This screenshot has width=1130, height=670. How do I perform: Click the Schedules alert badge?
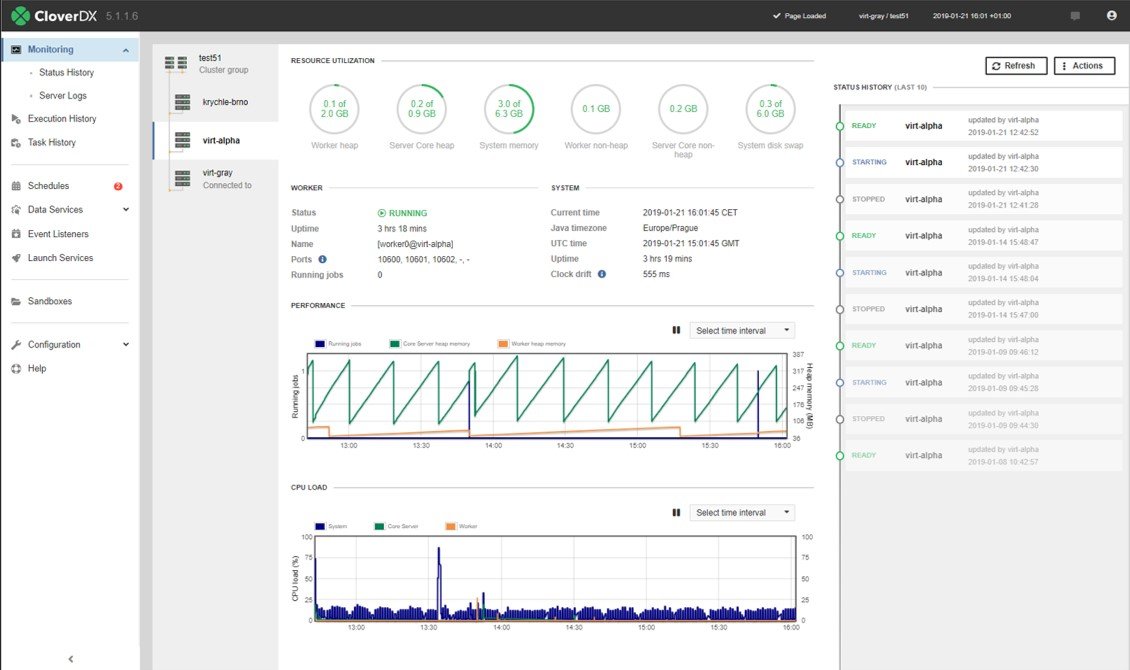(118, 186)
